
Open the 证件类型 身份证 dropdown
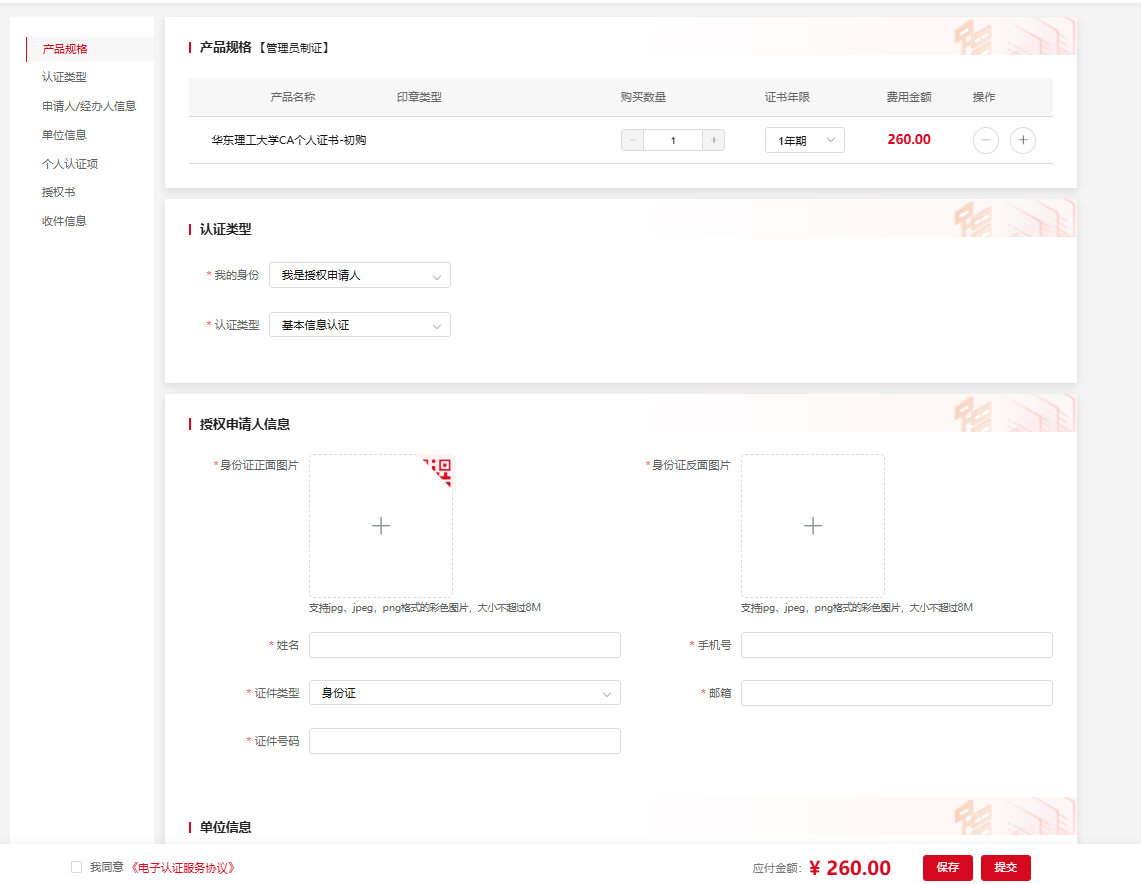[464, 693]
